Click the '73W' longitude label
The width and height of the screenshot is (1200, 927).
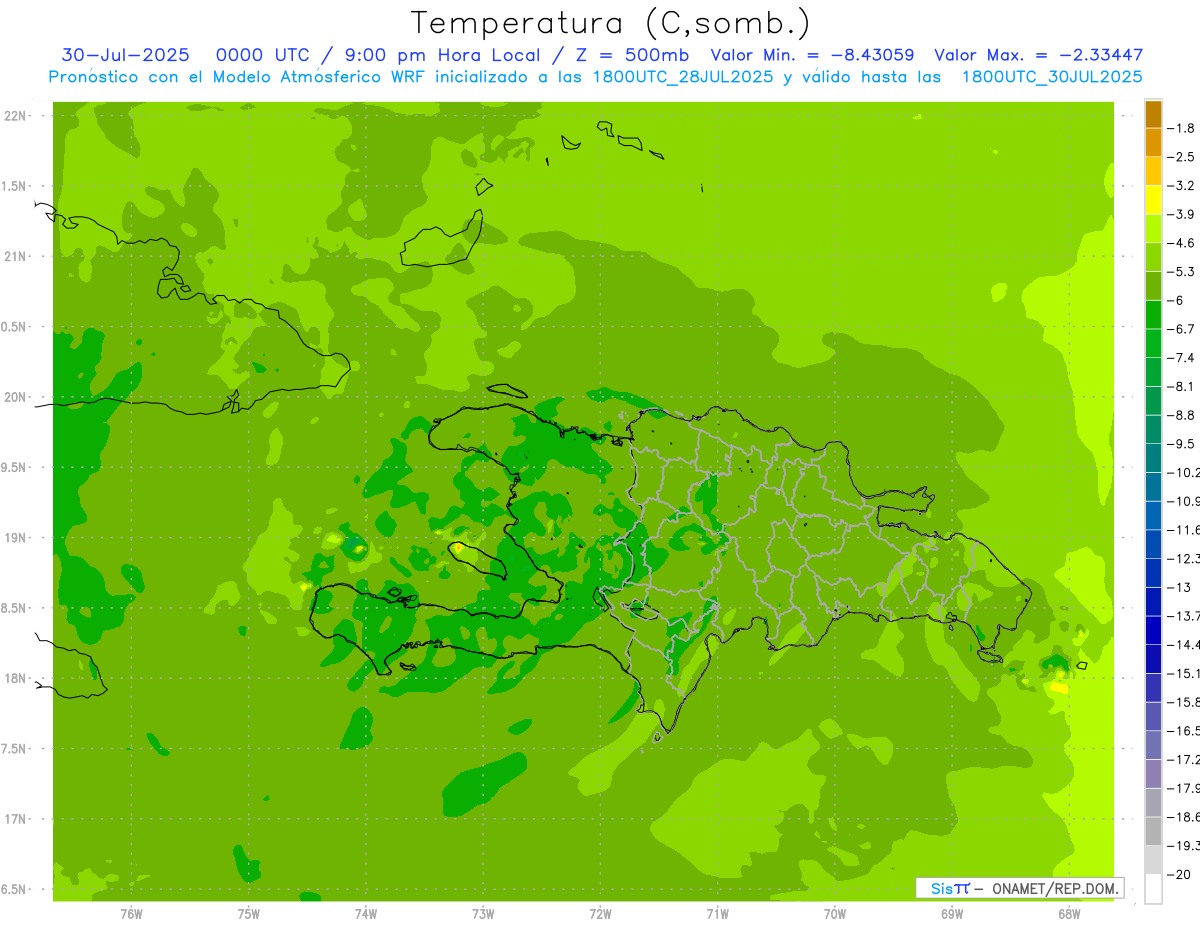pyautogui.click(x=483, y=913)
